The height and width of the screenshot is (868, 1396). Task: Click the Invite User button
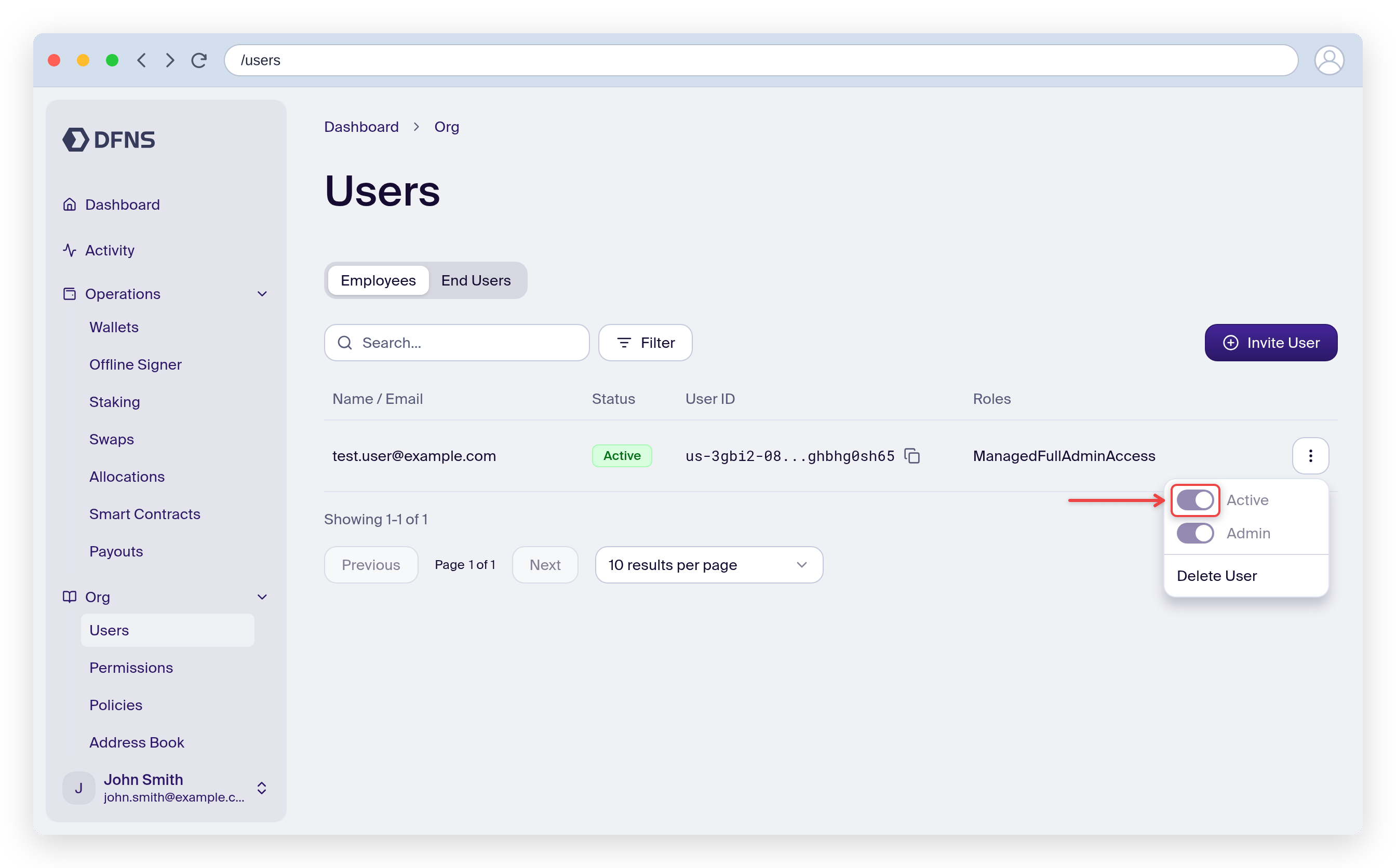click(1271, 343)
